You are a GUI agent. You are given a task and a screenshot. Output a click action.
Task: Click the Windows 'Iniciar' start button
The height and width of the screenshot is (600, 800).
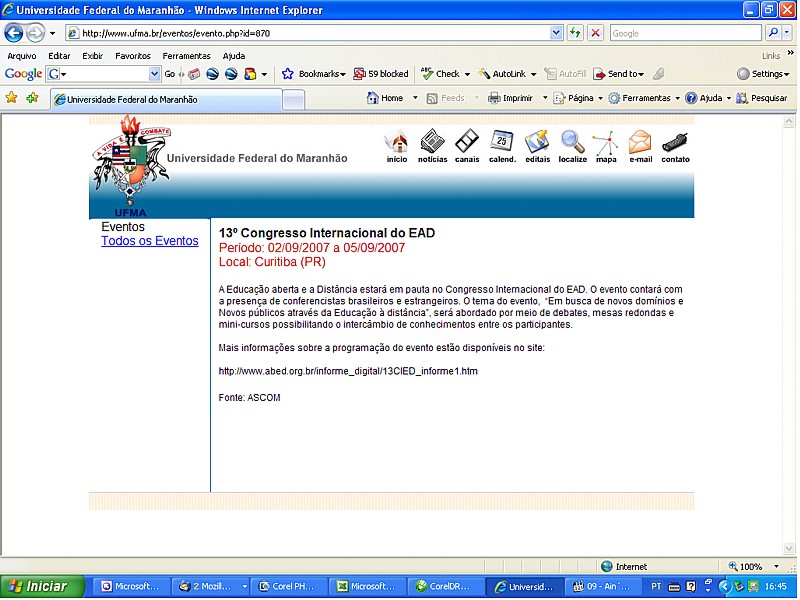(38, 587)
